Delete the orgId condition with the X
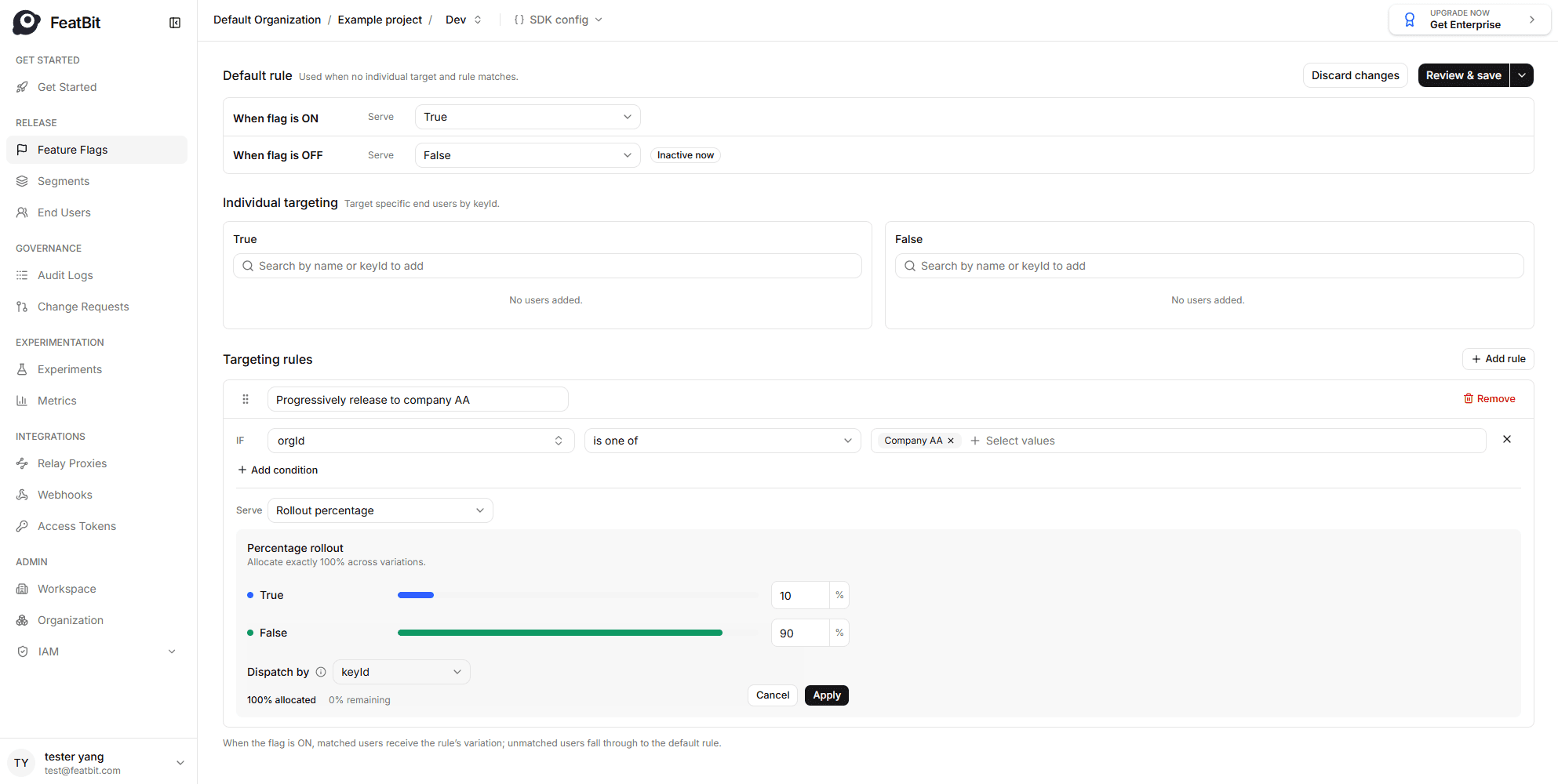 [1507, 439]
